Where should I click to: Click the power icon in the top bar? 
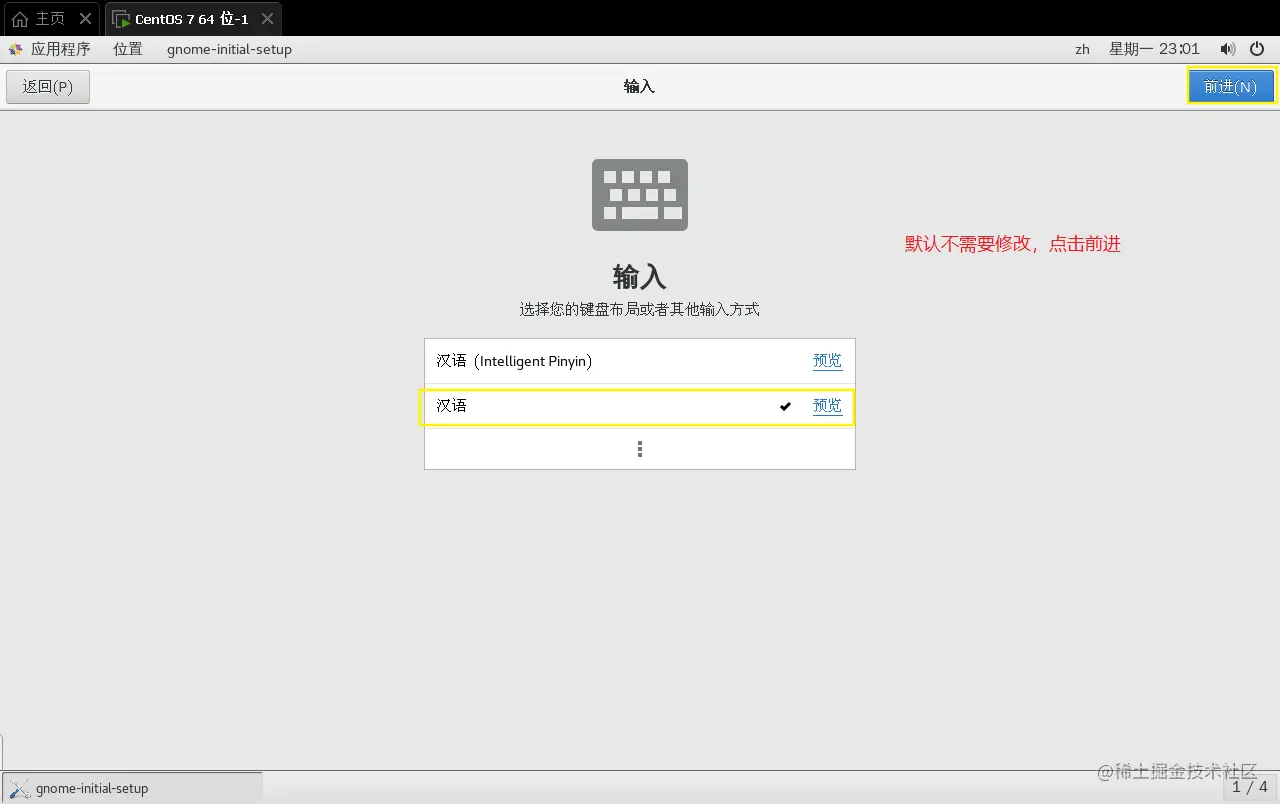pos(1256,48)
